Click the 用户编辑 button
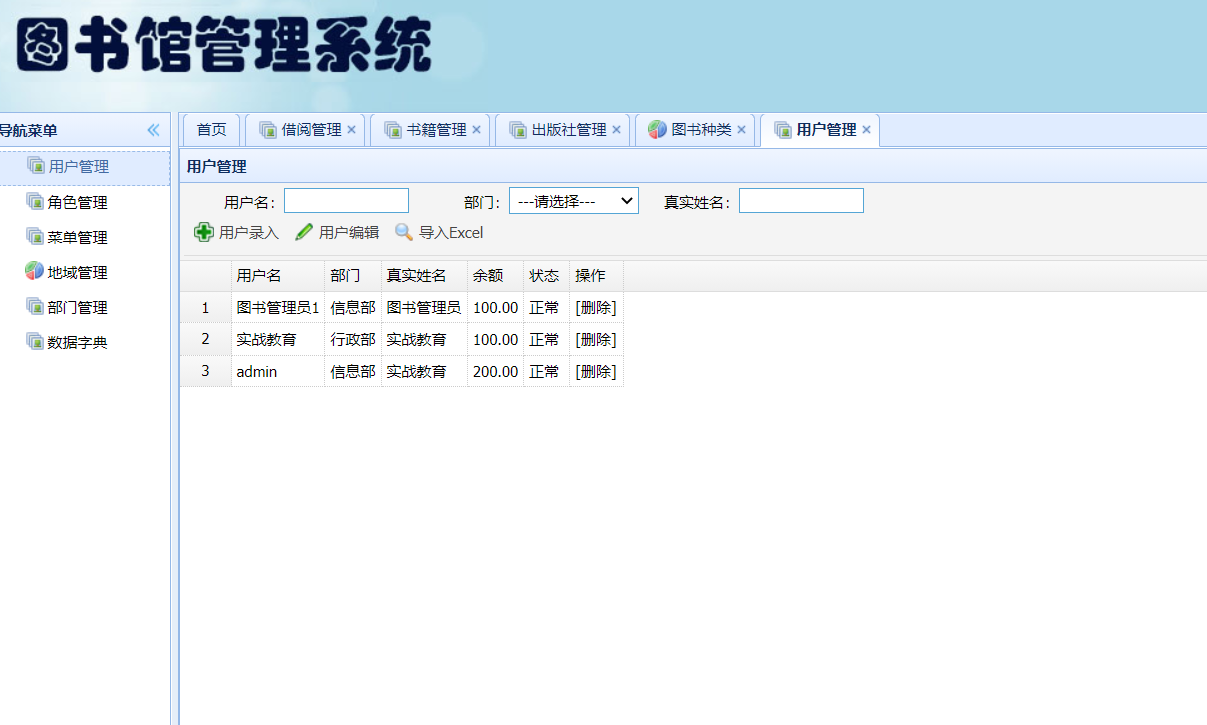 pyautogui.click(x=337, y=232)
